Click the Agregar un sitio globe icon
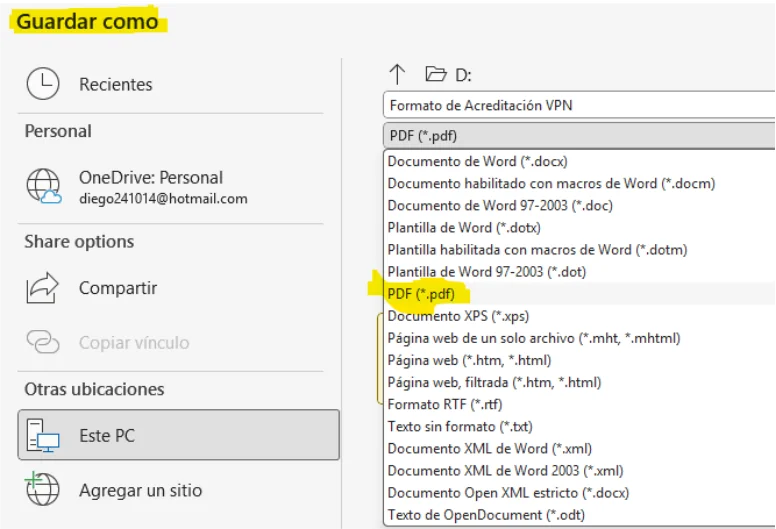Image resolution: width=776 pixels, height=529 pixels. (43, 489)
